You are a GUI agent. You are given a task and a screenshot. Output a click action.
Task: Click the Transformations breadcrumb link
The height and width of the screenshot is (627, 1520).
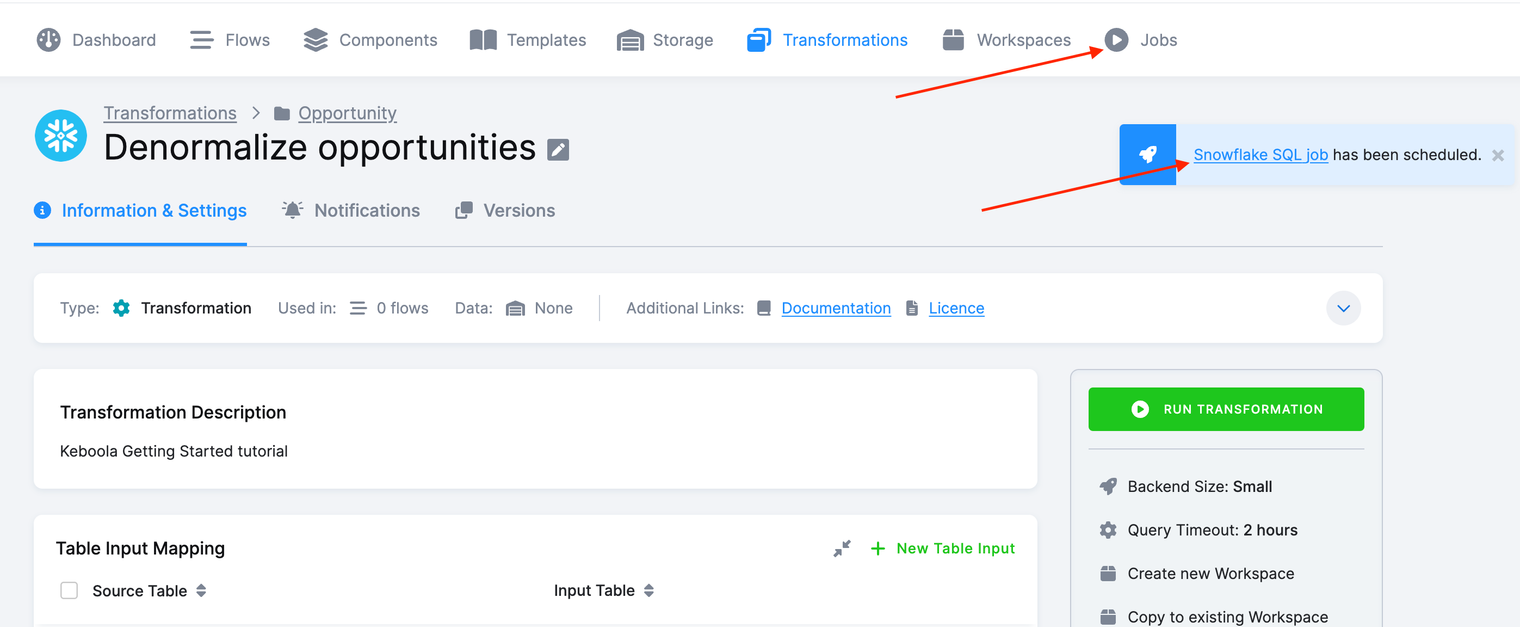click(x=170, y=113)
